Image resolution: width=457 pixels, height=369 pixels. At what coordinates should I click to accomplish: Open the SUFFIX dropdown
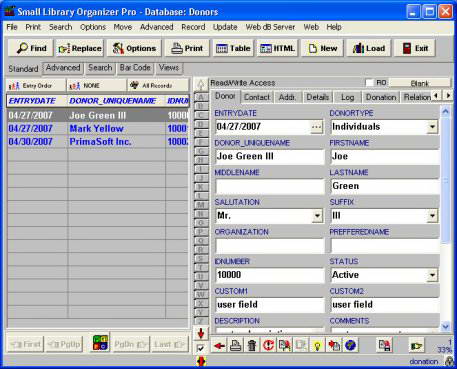pos(432,216)
